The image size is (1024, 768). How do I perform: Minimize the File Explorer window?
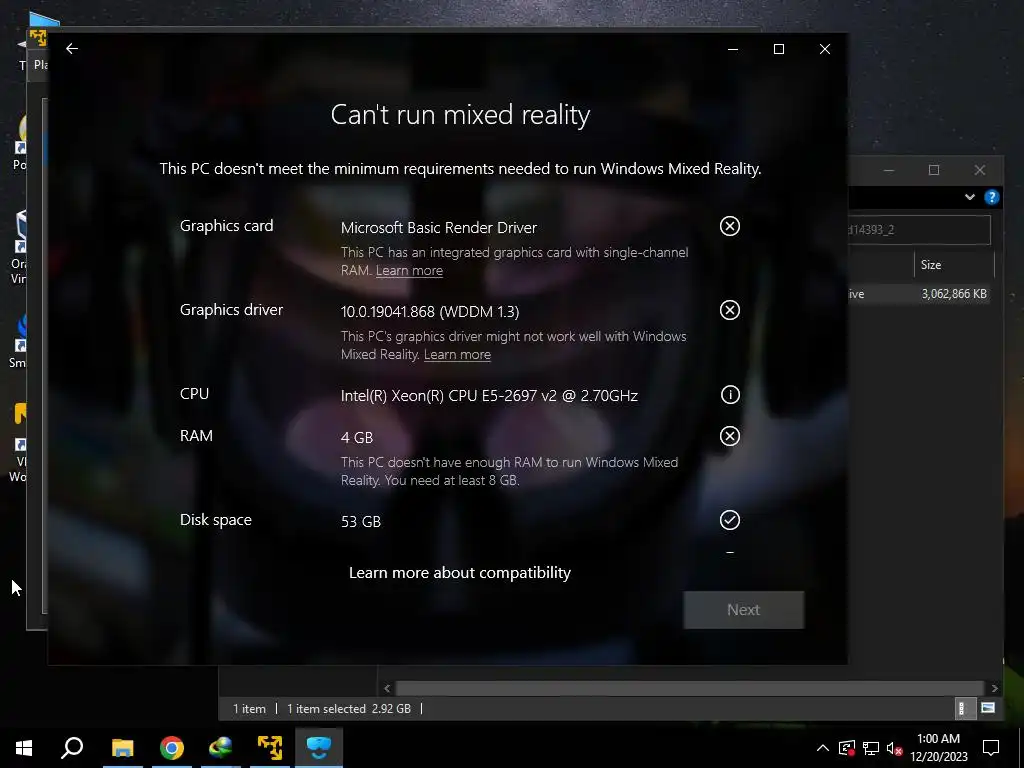click(889, 170)
